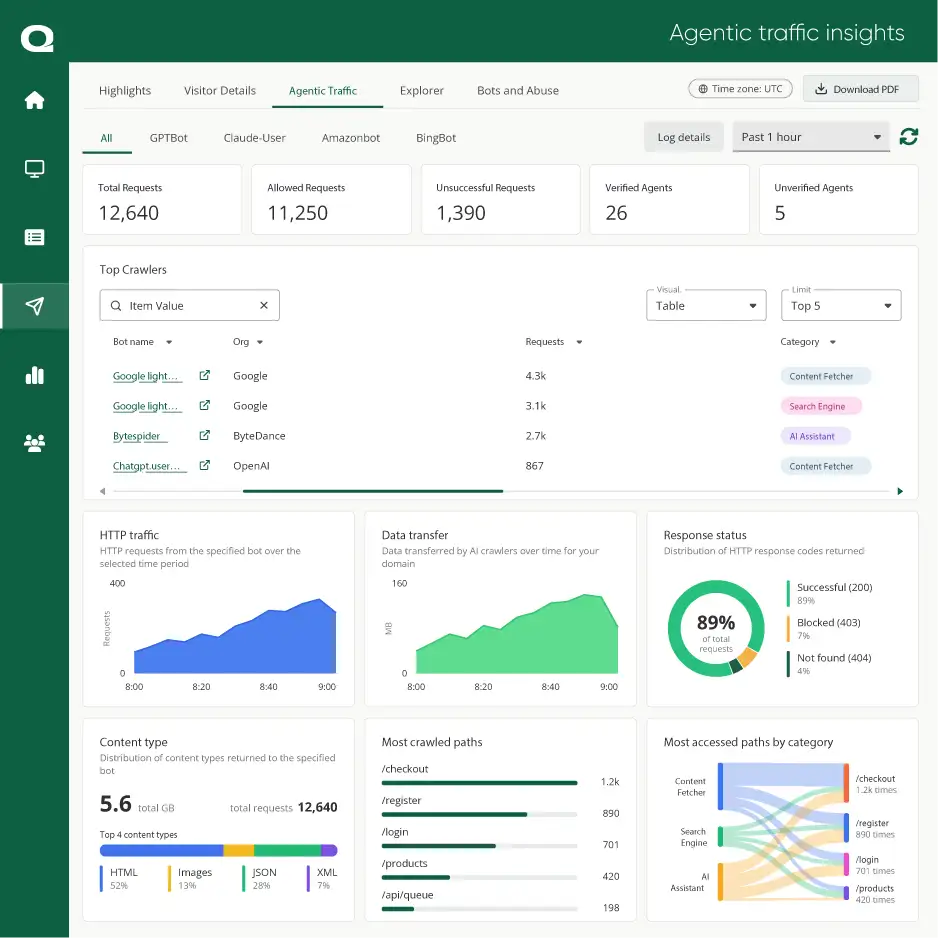Click the right arrow of the table scrollbar
This screenshot has width=938, height=938.
pos(900,491)
